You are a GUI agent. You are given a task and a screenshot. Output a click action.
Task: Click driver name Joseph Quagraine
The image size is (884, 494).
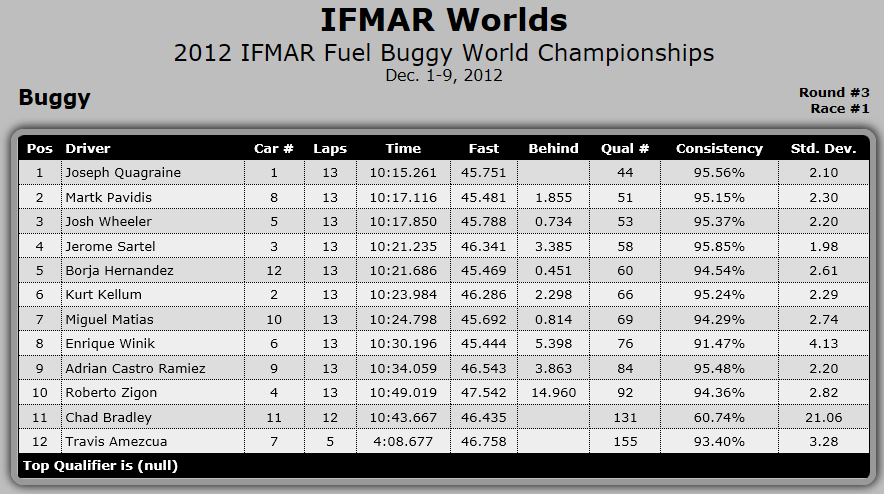pos(123,173)
